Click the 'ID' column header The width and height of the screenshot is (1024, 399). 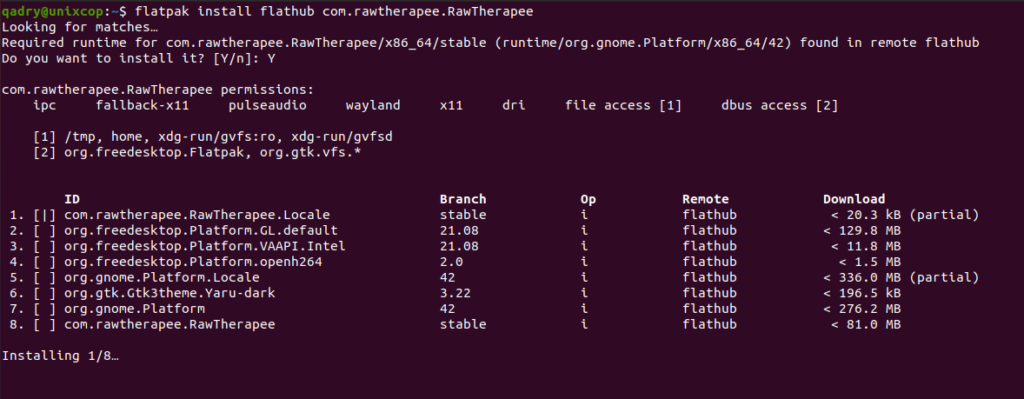coord(72,199)
